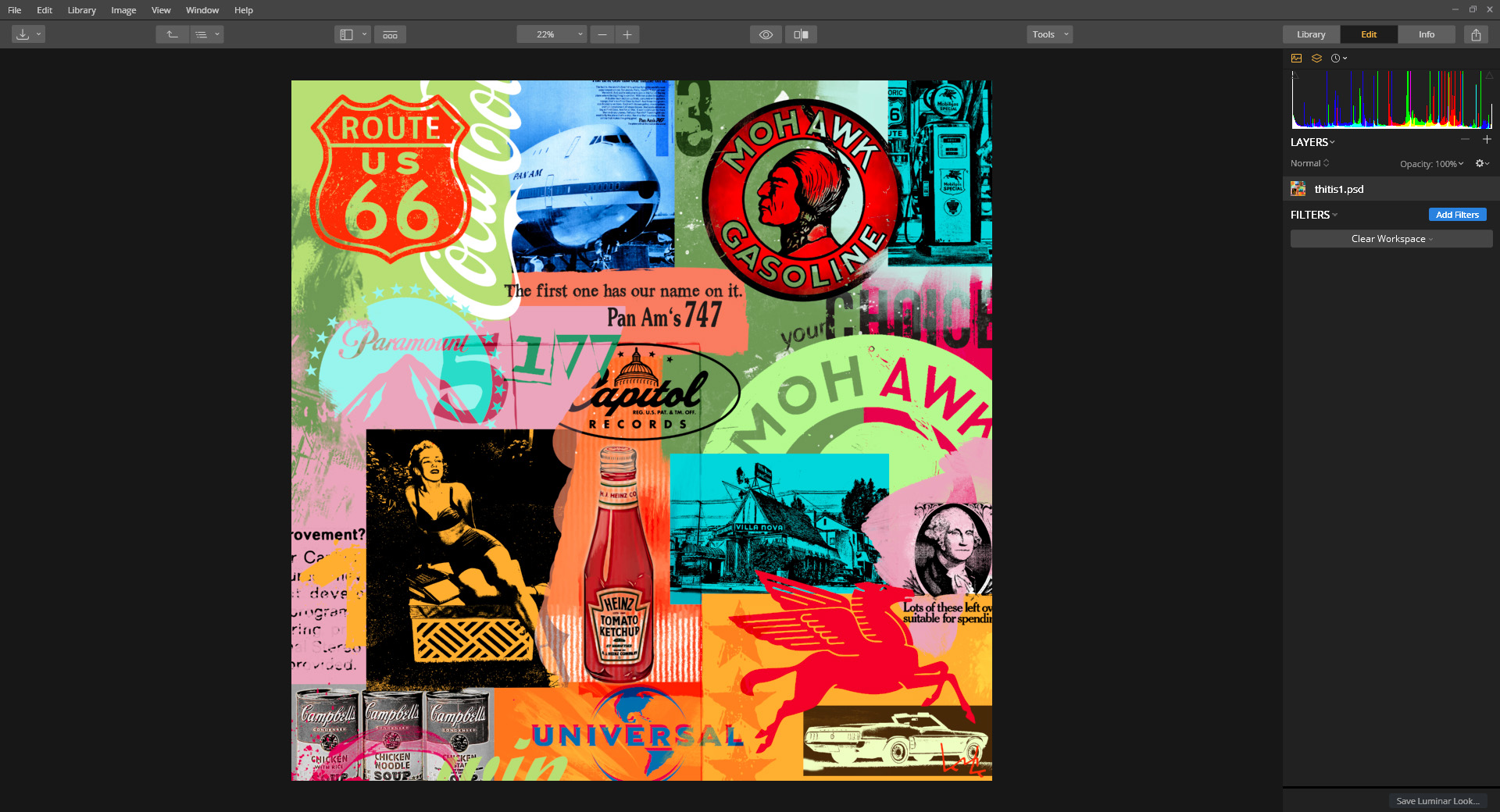Open the history list icon
The image size is (1500, 812).
(201, 34)
